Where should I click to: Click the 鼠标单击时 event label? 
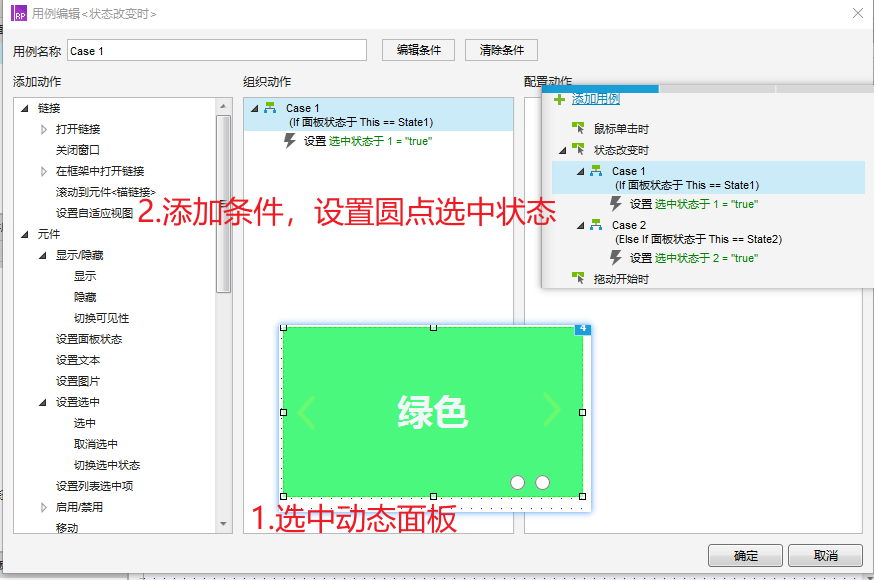pos(621,129)
